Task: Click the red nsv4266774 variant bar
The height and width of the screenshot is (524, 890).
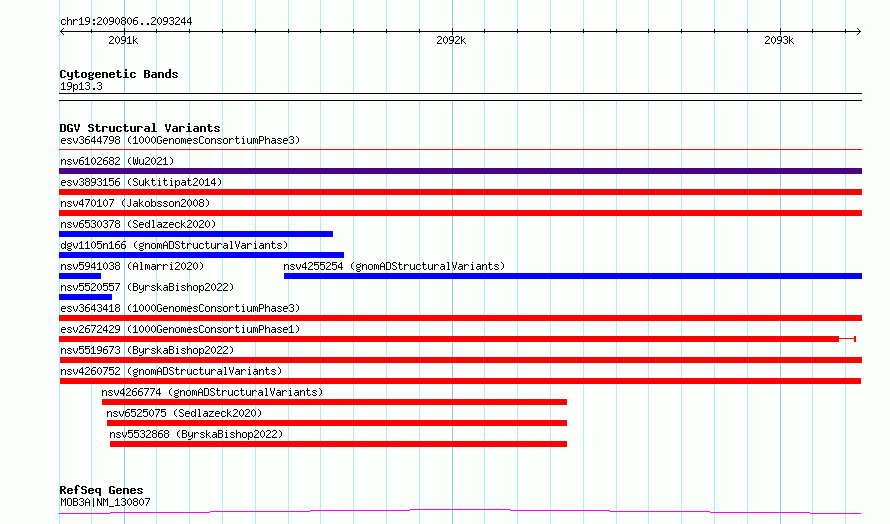Action: click(334, 402)
